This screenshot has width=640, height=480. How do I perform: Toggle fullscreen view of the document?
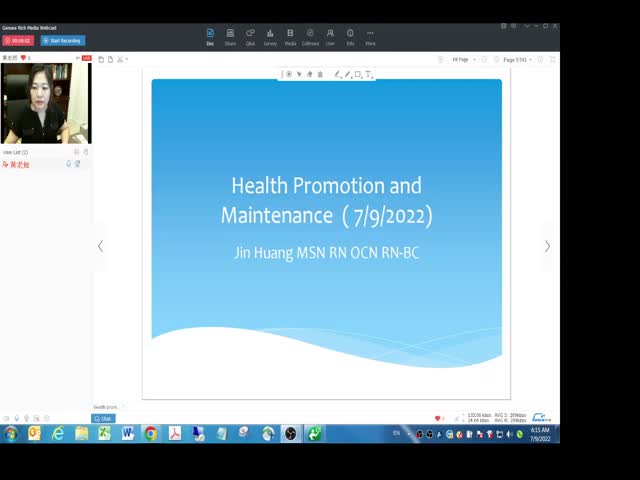(x=552, y=60)
